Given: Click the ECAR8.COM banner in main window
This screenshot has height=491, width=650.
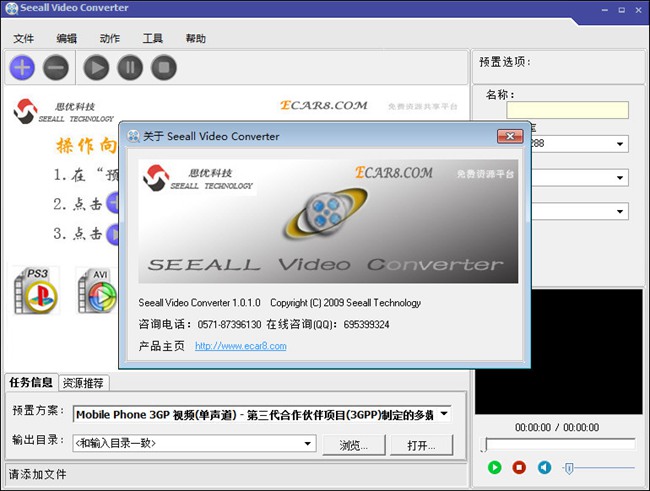Looking at the screenshot, I should click(x=324, y=105).
